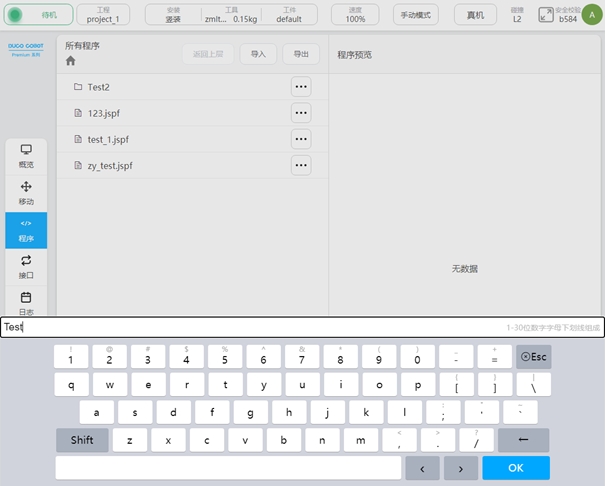Open the 接口 interface sidebar icon
This screenshot has width=605, height=486.
pos(26,266)
